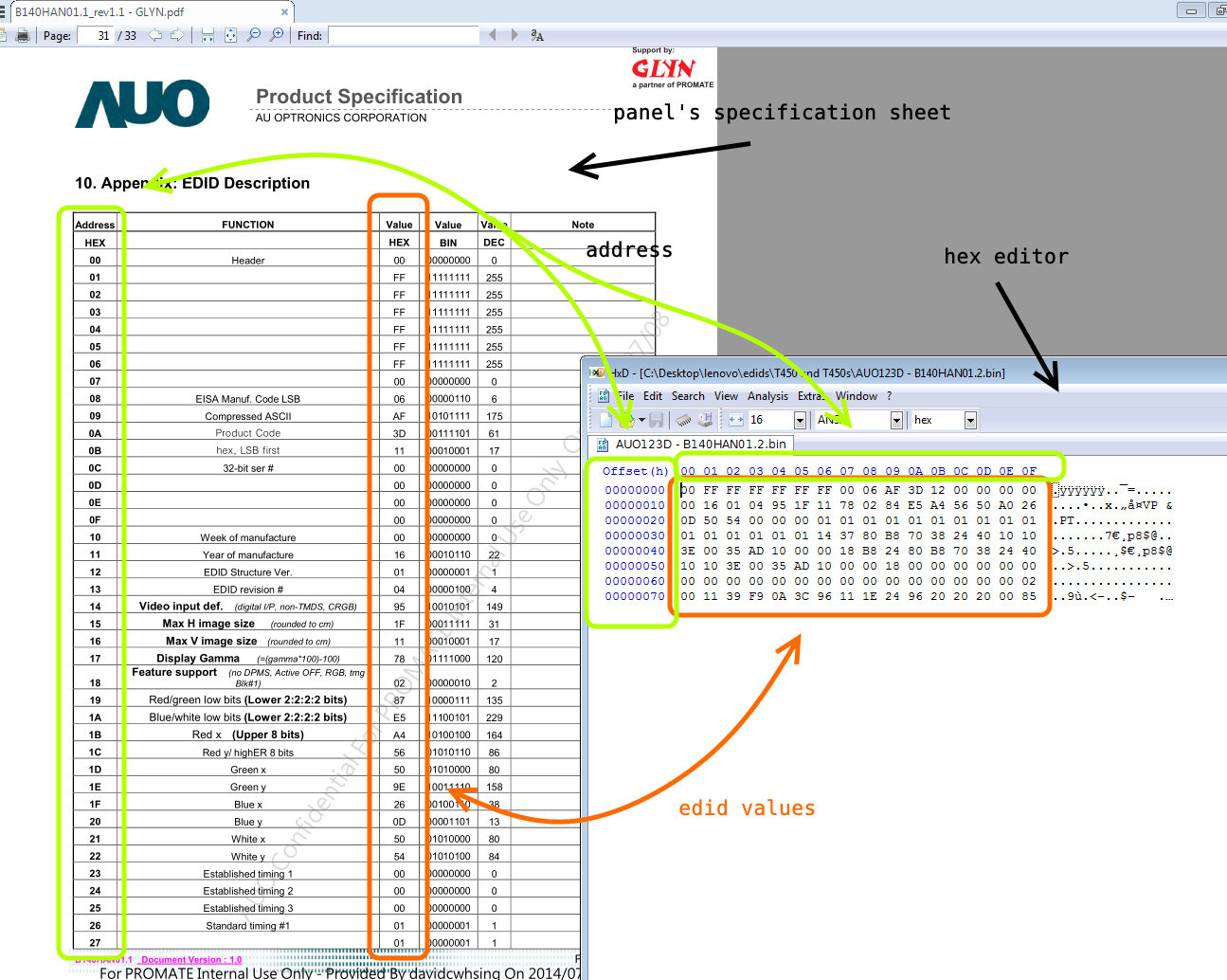The image size is (1227, 980).
Task: Close the B140HAN01.1_rev1.1 - GLYN.pdf tab
Action: click(284, 11)
